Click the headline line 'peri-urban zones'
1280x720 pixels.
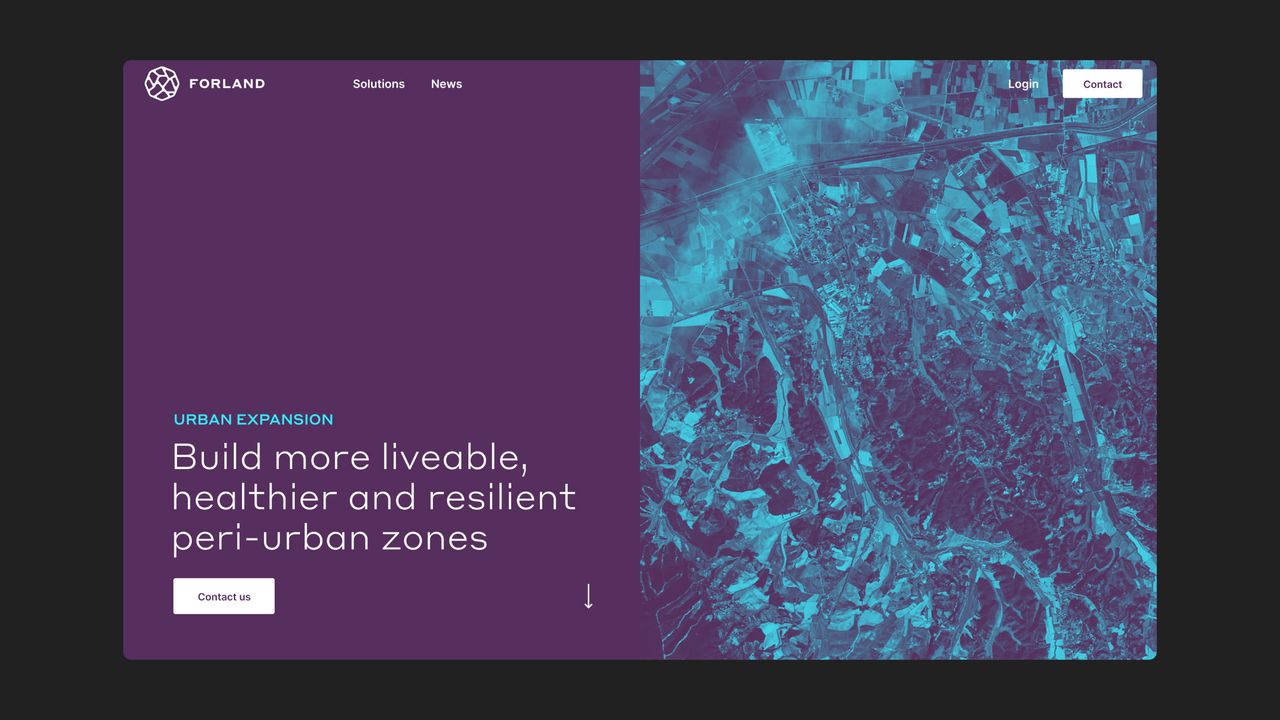(x=330, y=538)
